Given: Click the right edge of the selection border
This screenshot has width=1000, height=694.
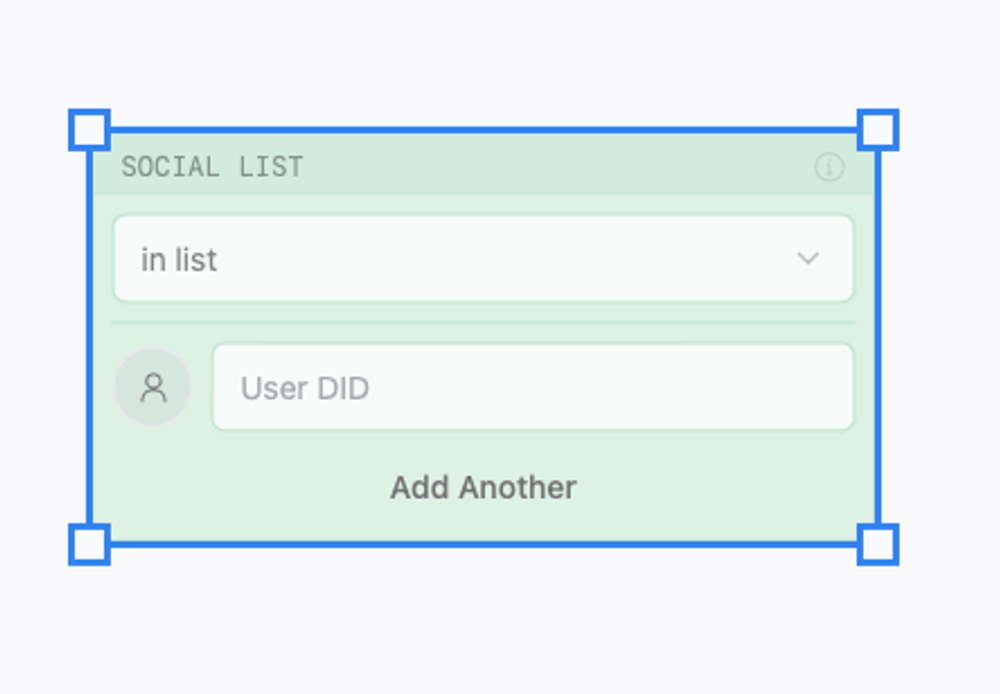Looking at the screenshot, I should (x=877, y=340).
